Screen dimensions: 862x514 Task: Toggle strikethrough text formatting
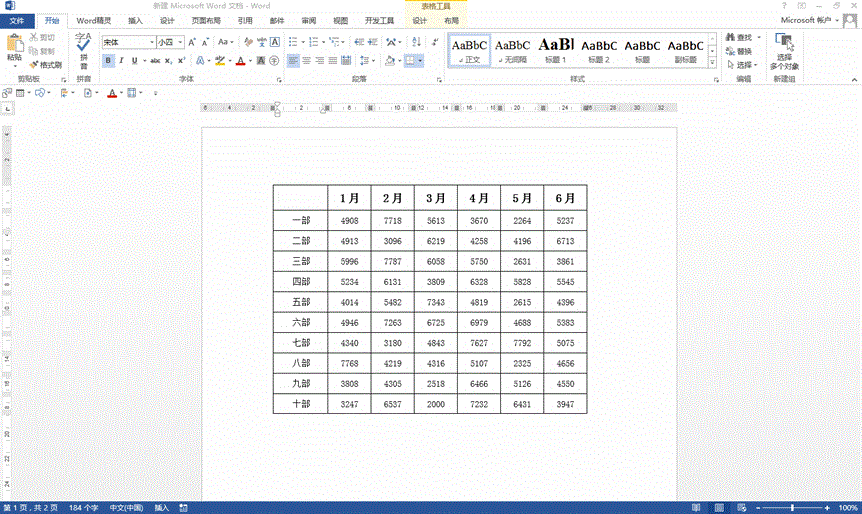[155, 61]
